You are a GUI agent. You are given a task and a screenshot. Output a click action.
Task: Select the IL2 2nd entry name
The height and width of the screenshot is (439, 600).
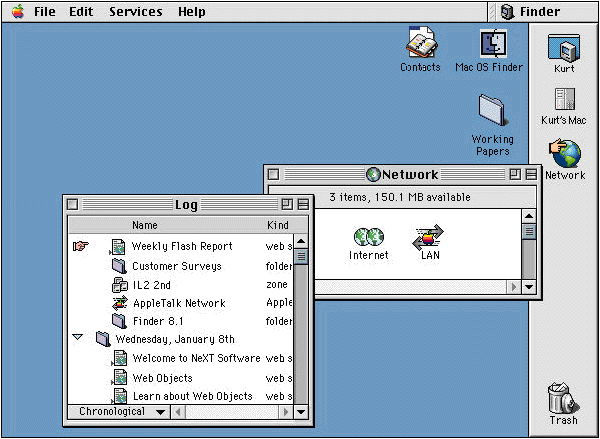(152, 285)
